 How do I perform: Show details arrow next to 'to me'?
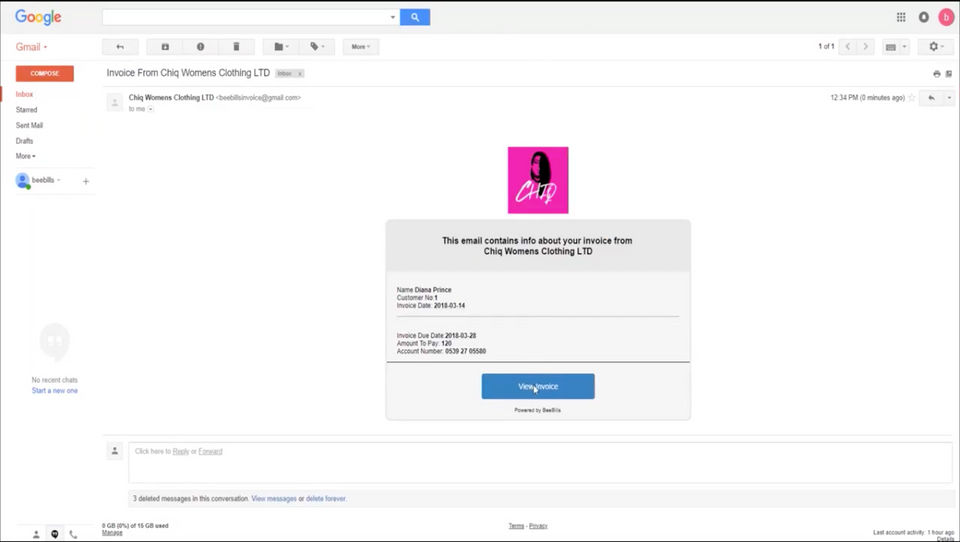[151, 109]
